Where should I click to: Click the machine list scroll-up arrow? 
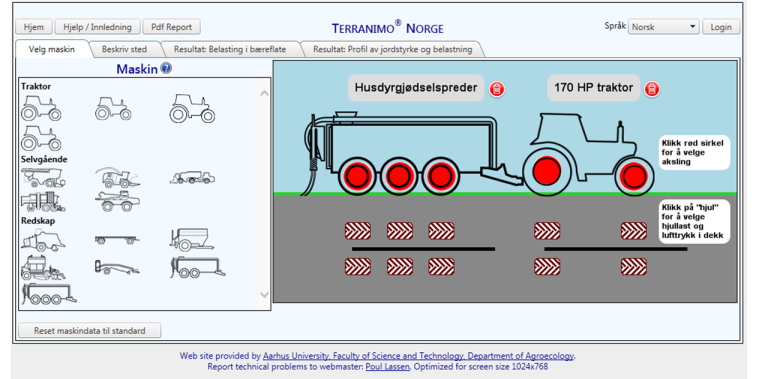[x=264, y=93]
